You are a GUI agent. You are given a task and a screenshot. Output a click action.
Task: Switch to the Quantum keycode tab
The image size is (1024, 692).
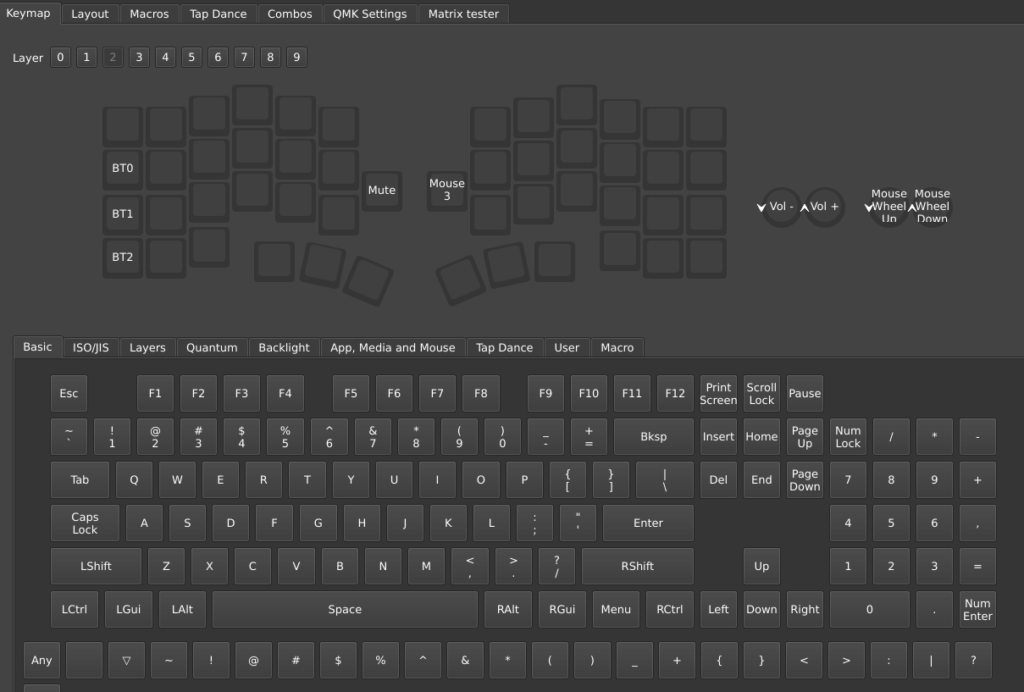tap(212, 347)
